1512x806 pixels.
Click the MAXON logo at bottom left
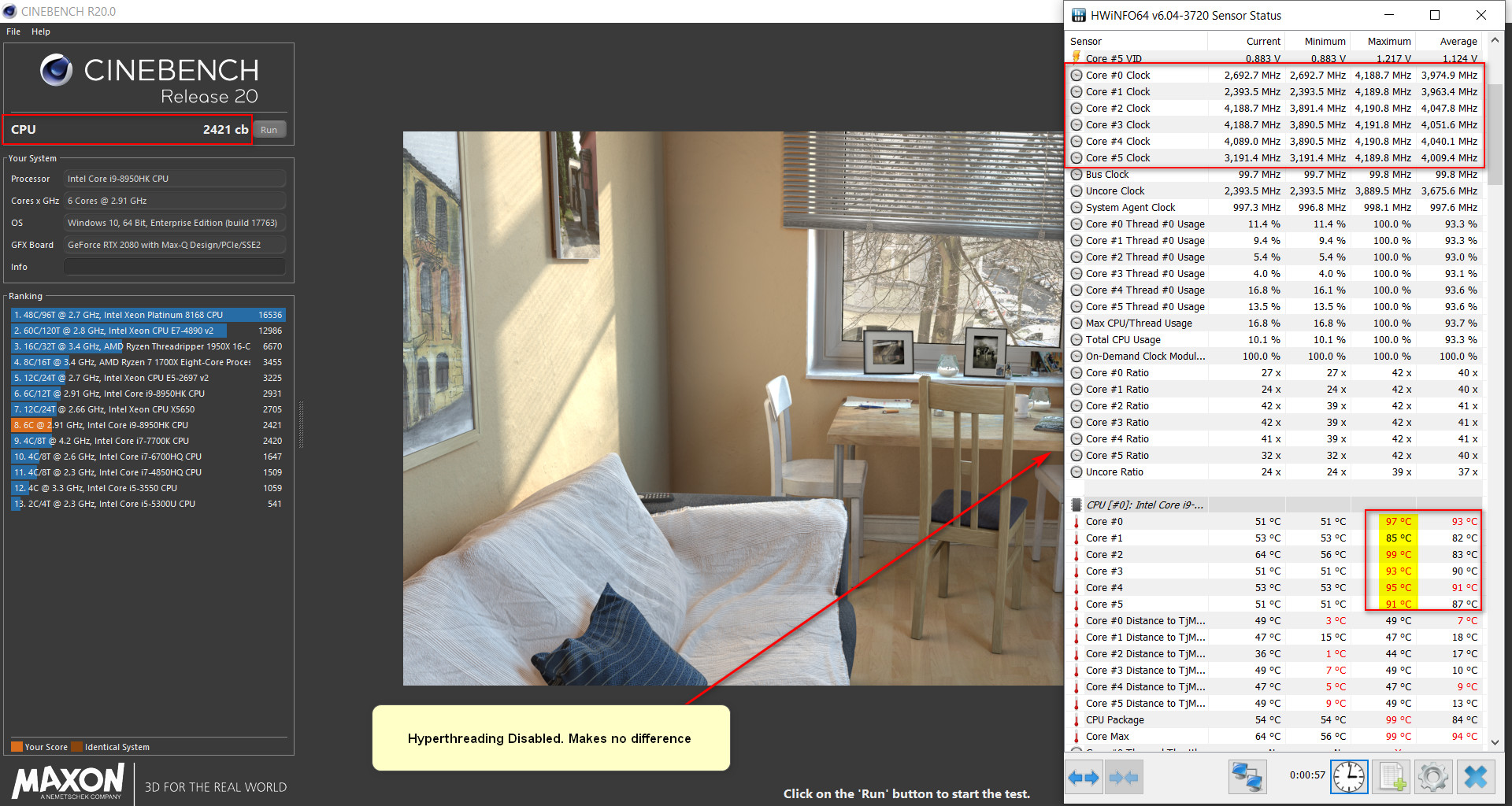point(69,782)
